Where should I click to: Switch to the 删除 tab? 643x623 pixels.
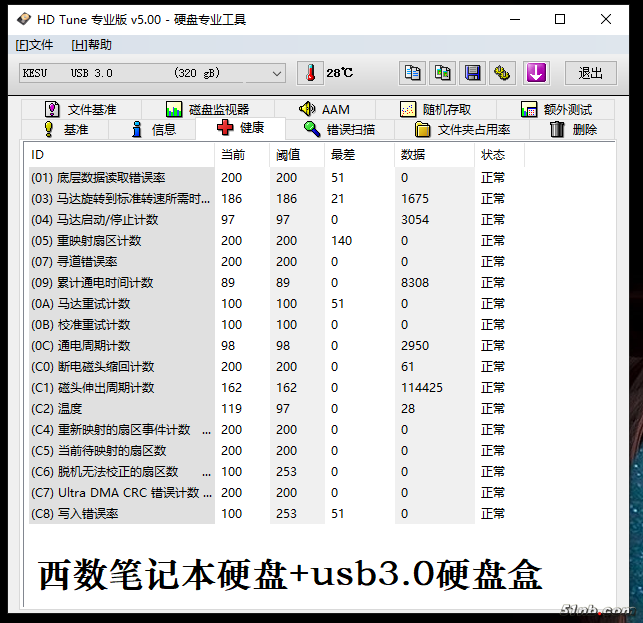pyautogui.click(x=572, y=130)
